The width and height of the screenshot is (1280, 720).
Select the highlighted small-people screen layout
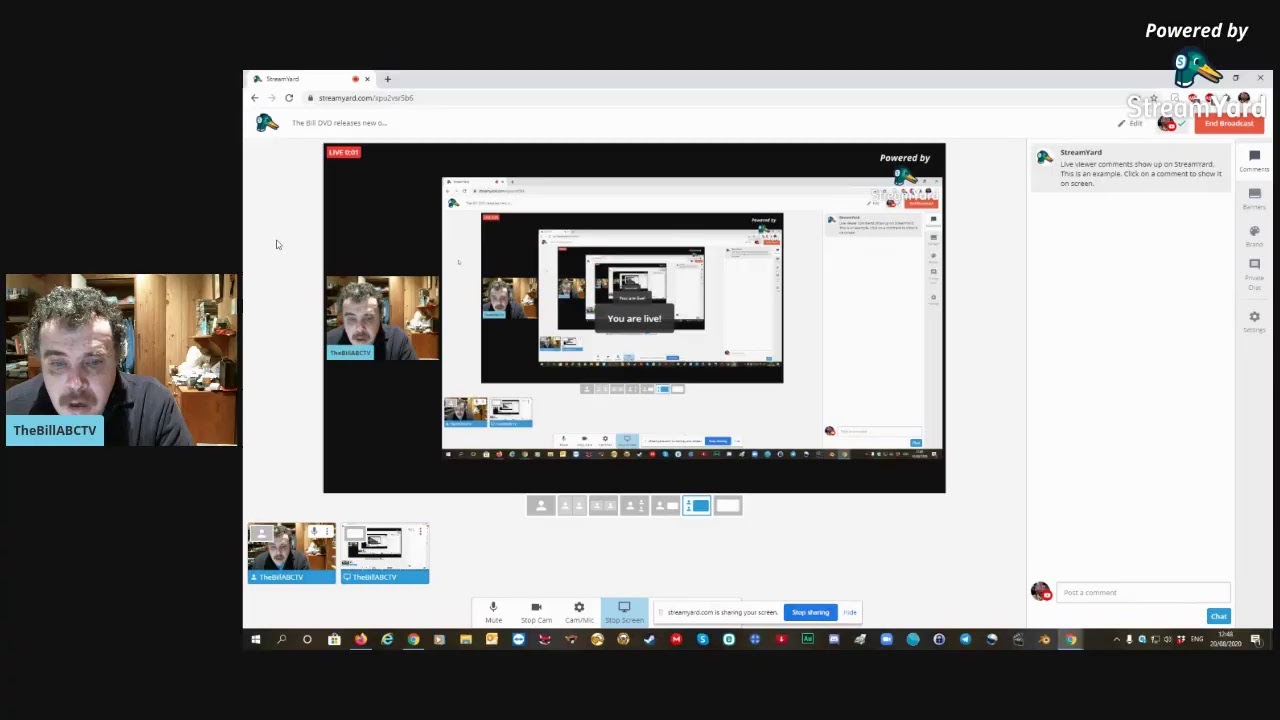[697, 506]
